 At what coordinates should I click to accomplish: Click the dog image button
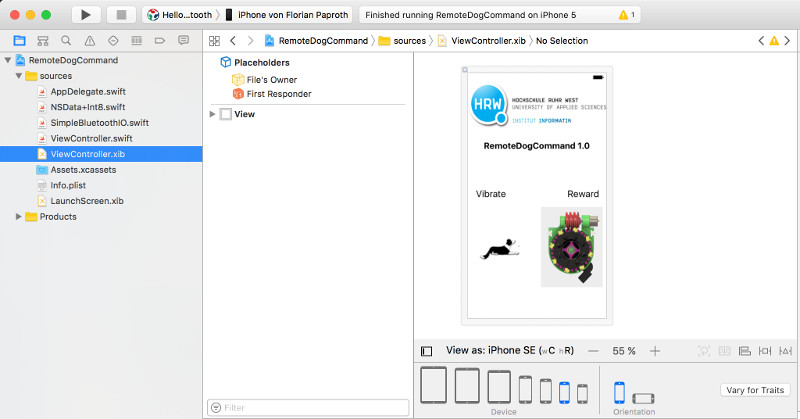point(501,249)
